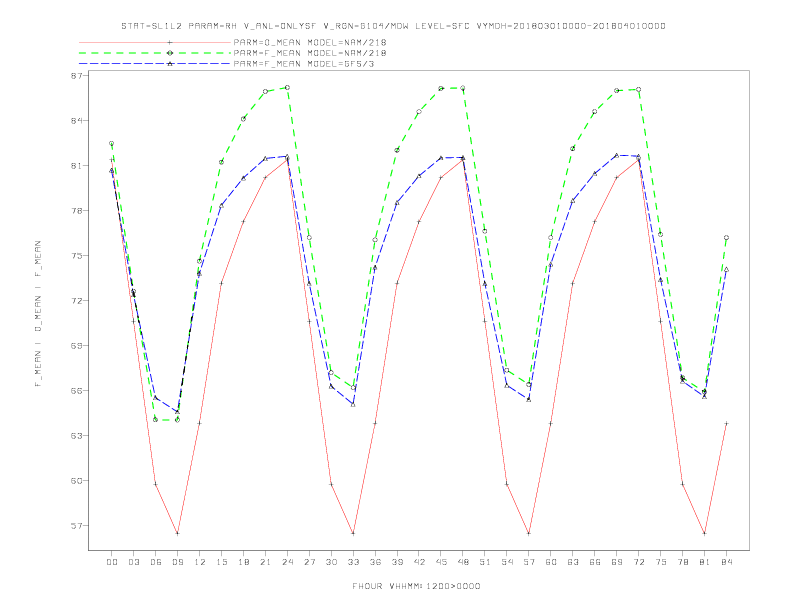Click x-axis tick label 69

point(617,562)
